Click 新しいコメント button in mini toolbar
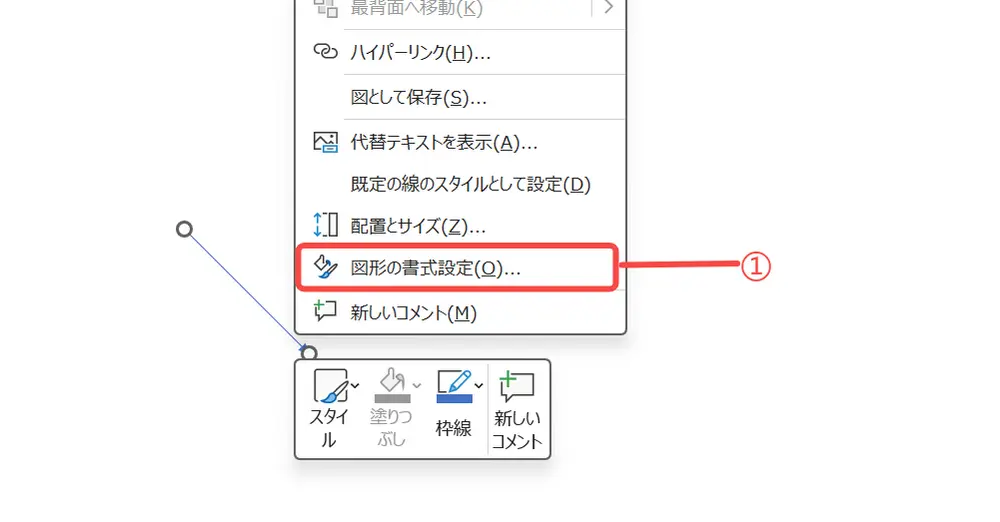 click(517, 410)
